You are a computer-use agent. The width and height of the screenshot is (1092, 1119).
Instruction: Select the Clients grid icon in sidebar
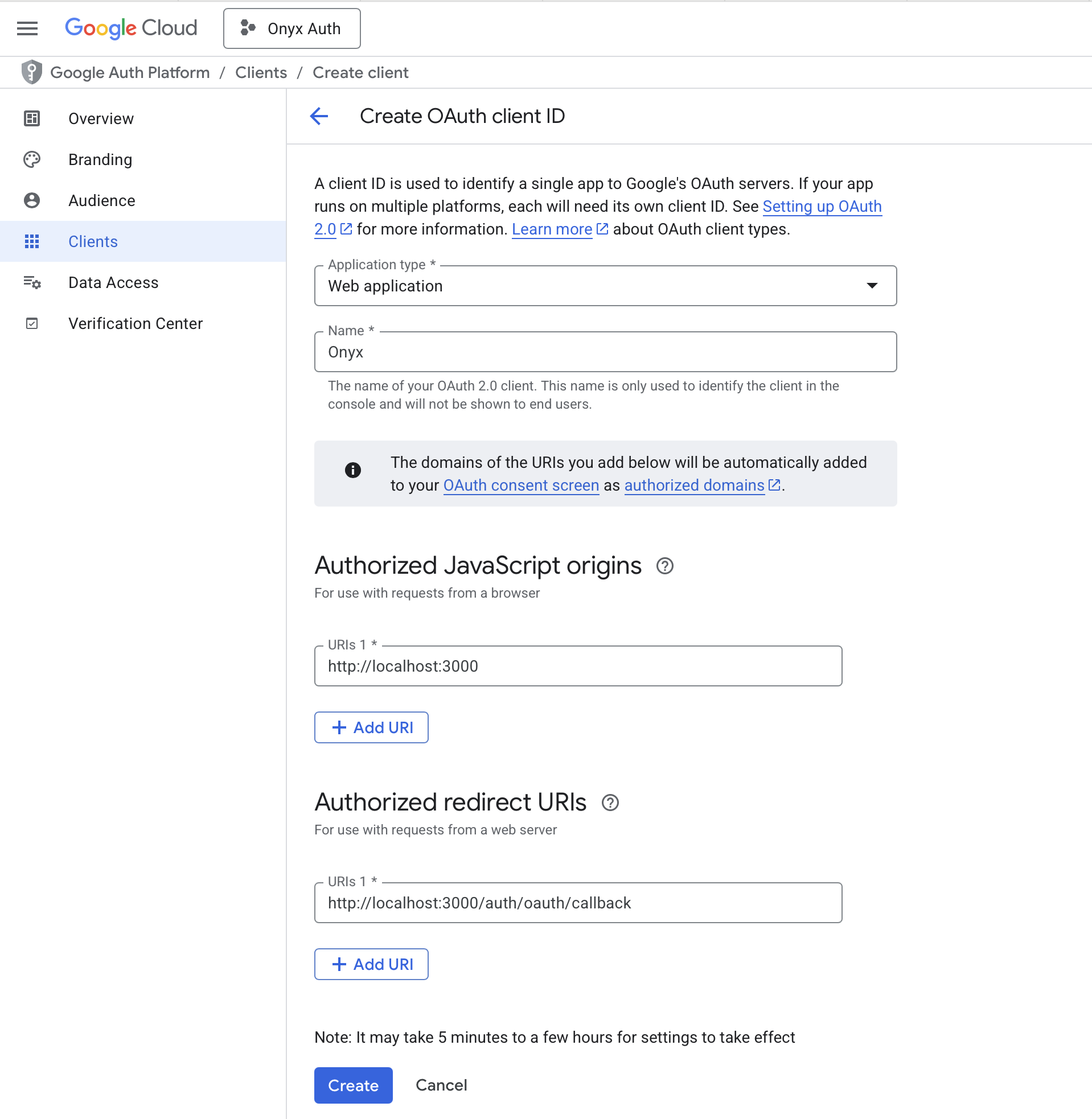(31, 241)
